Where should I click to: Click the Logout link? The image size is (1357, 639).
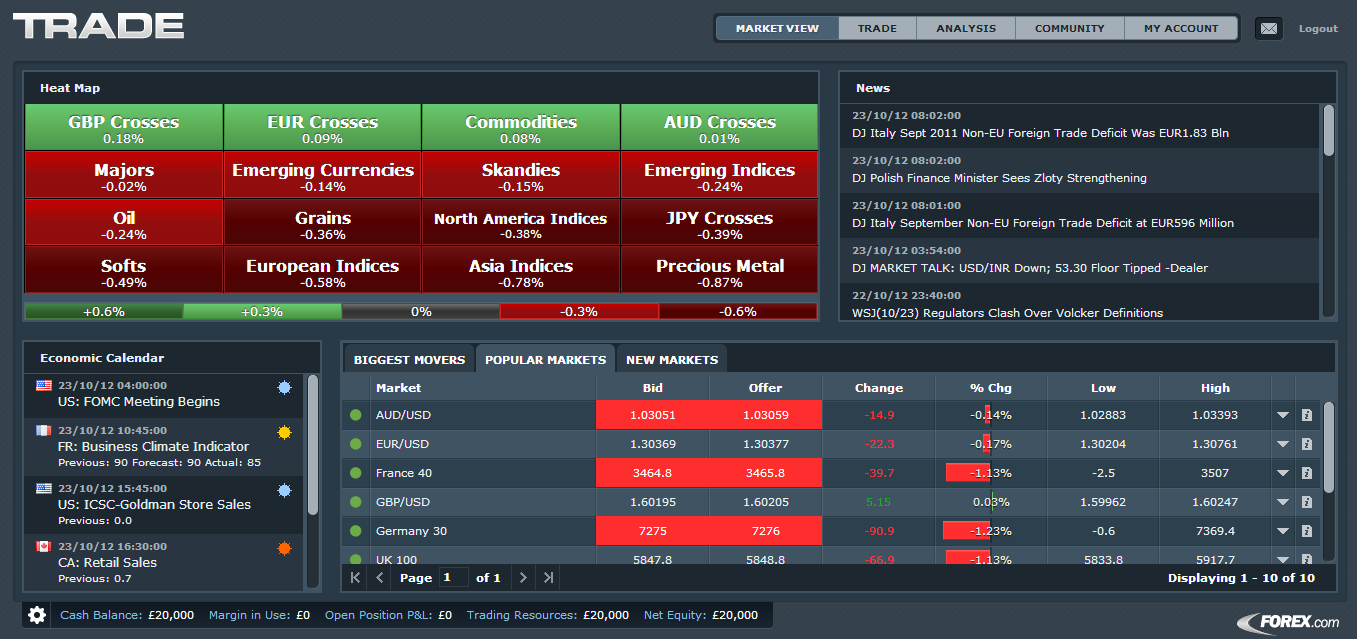[x=1318, y=28]
